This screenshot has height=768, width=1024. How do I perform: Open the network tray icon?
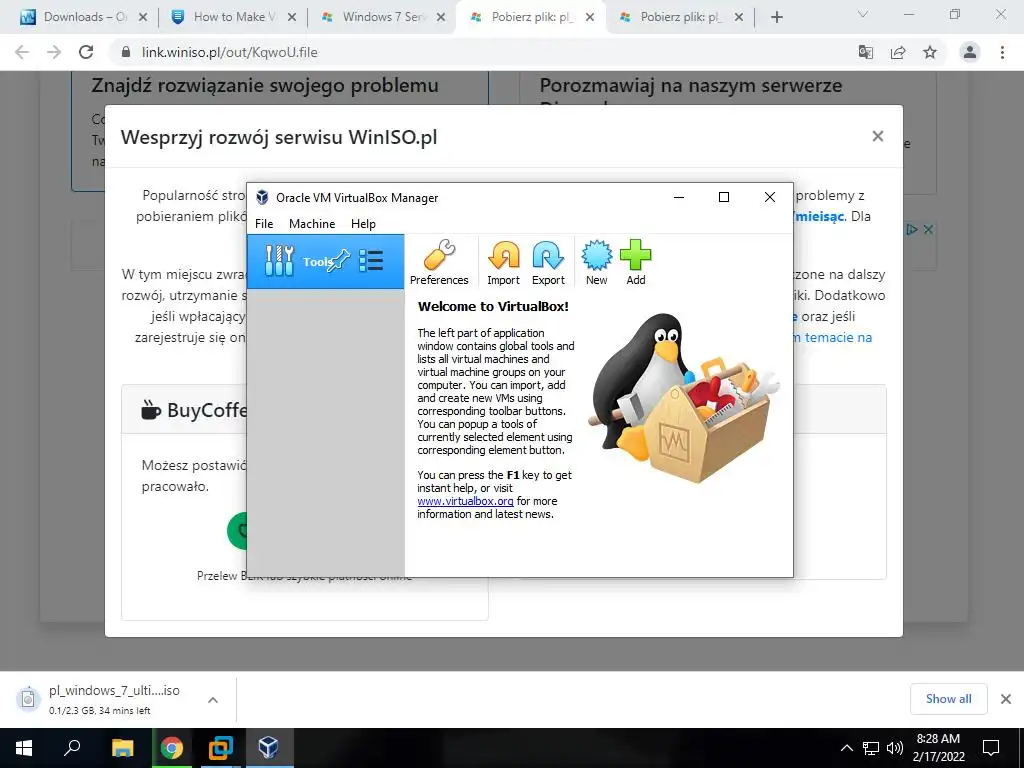tap(871, 748)
